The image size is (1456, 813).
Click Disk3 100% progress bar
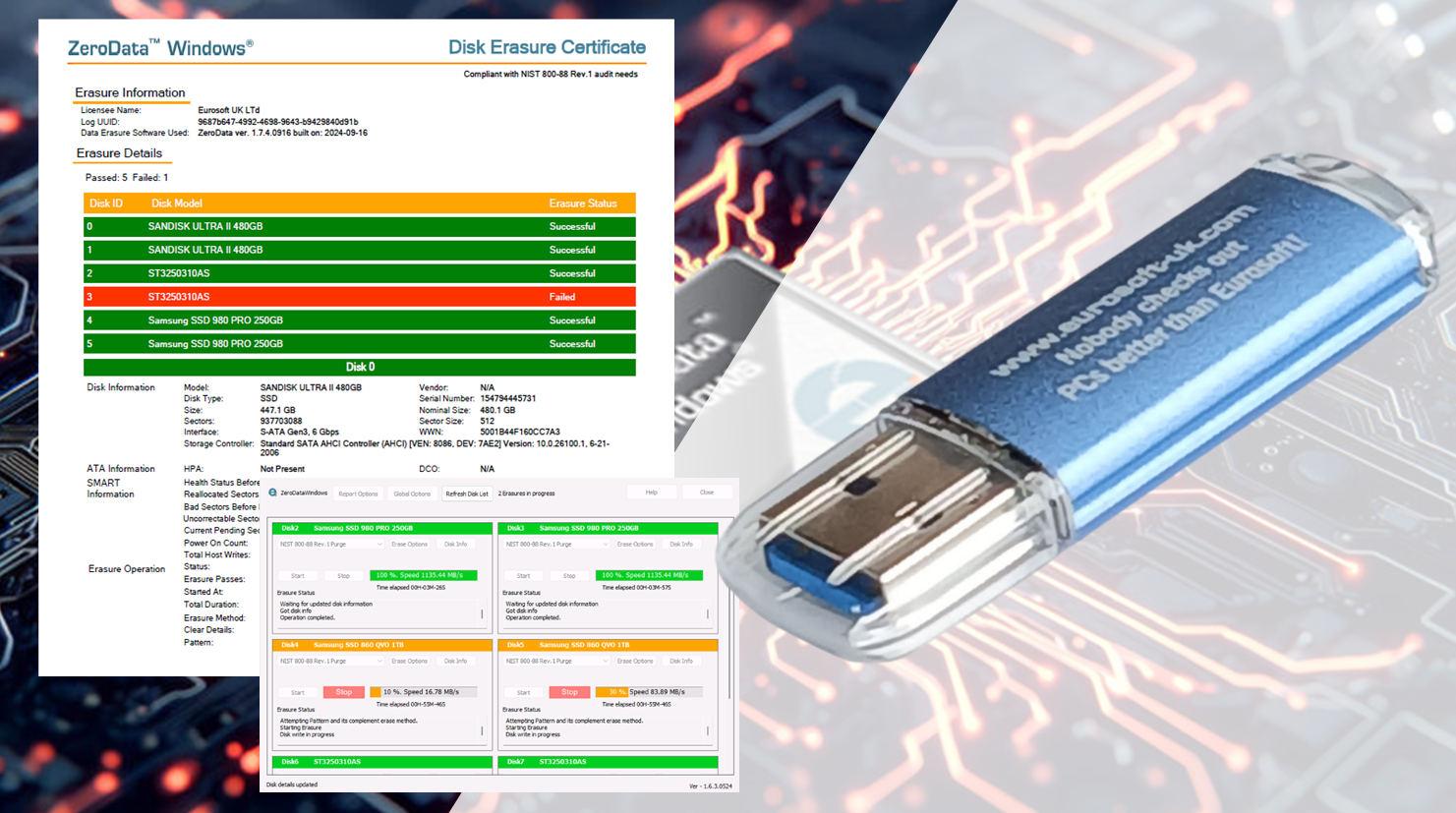pos(649,575)
